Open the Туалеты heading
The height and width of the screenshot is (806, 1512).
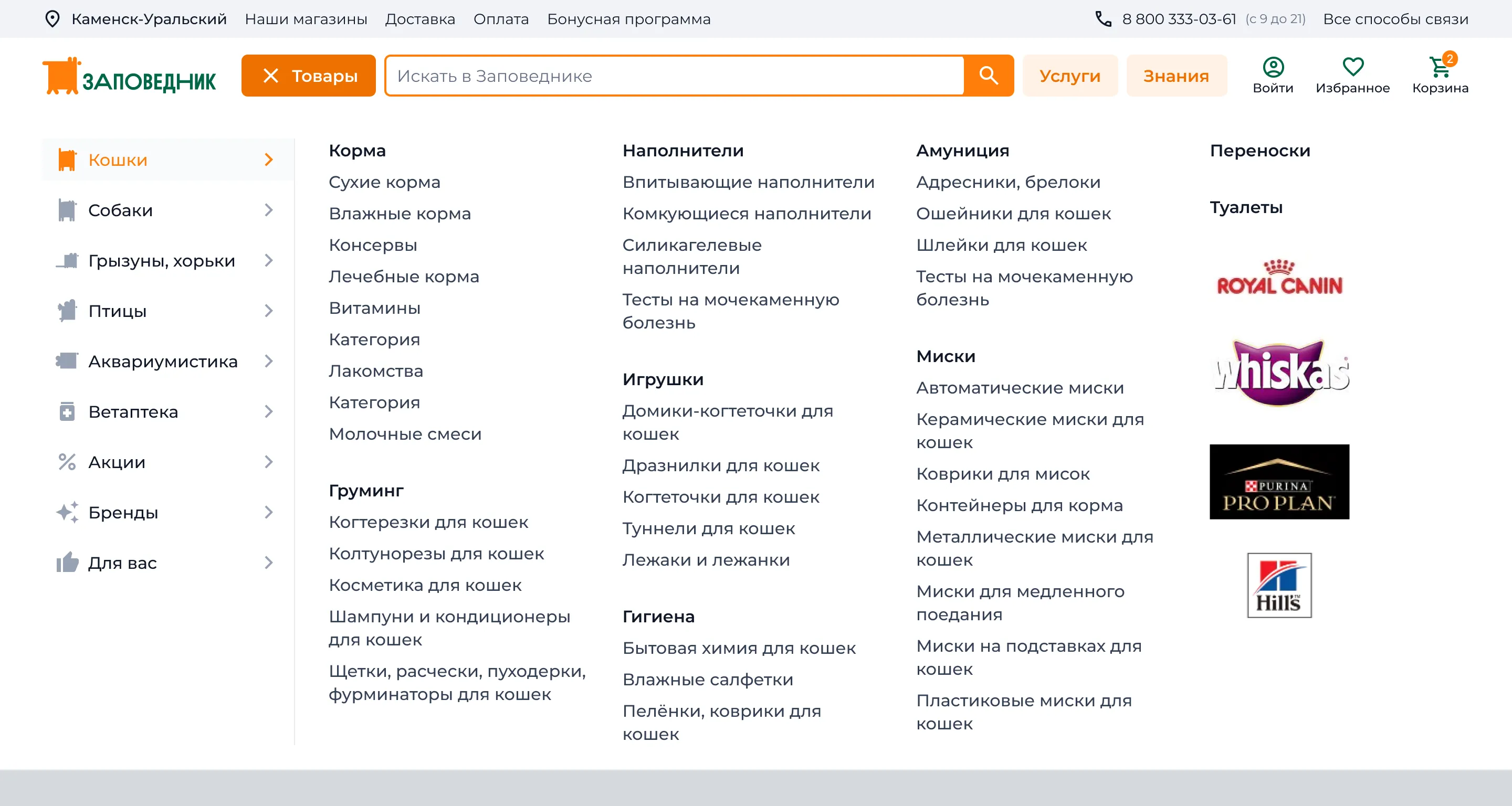click(1245, 208)
